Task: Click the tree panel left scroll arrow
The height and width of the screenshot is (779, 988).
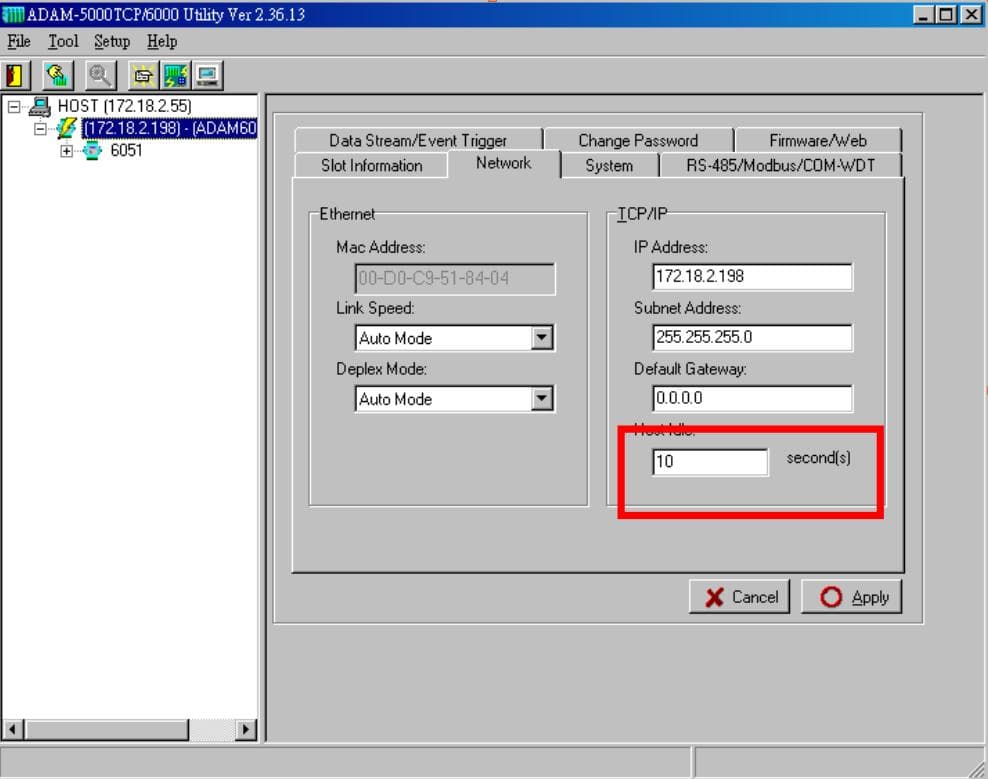Action: point(13,730)
